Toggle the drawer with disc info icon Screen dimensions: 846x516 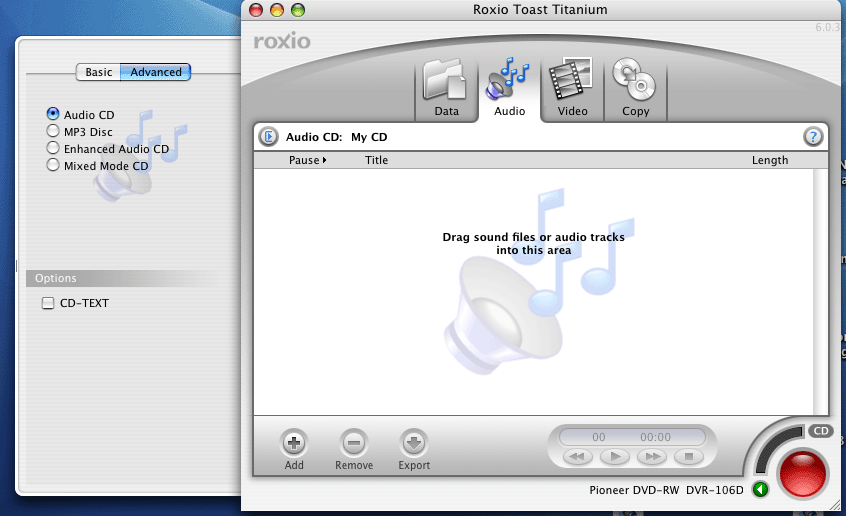[269, 137]
